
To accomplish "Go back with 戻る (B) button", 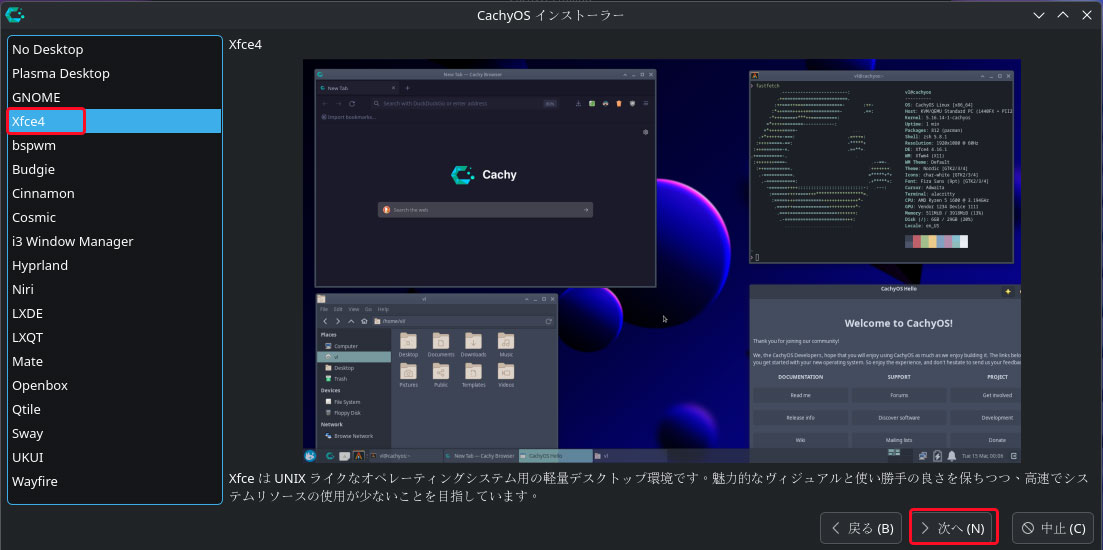I will pyautogui.click(x=861, y=528).
